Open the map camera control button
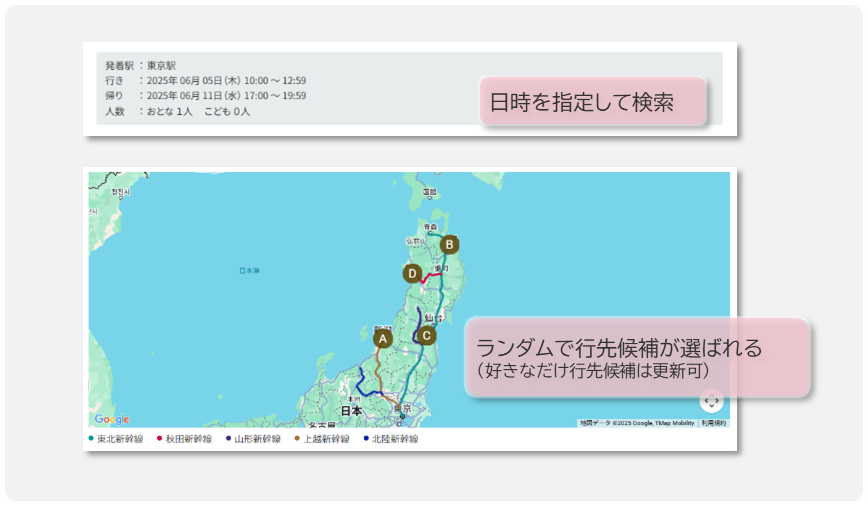 [x=711, y=401]
